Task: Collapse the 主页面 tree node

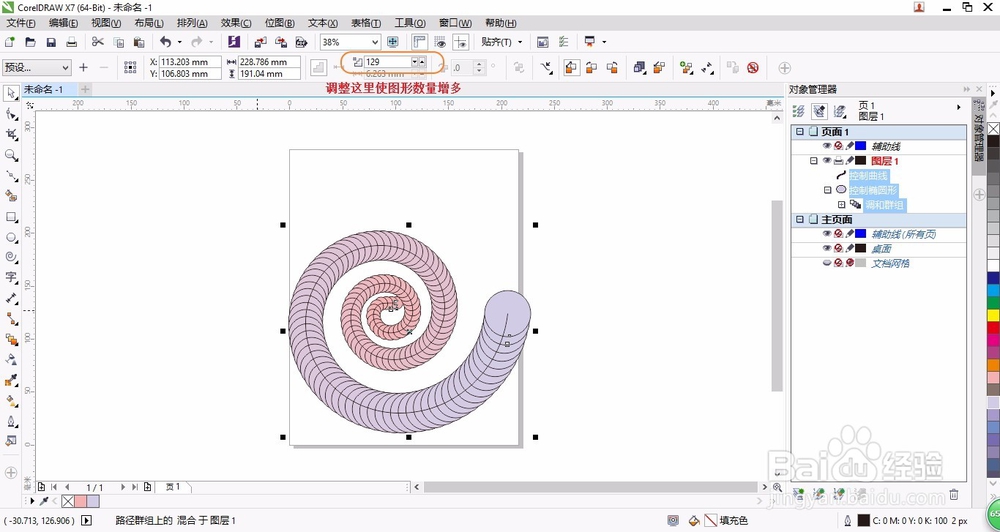Action: (800, 219)
